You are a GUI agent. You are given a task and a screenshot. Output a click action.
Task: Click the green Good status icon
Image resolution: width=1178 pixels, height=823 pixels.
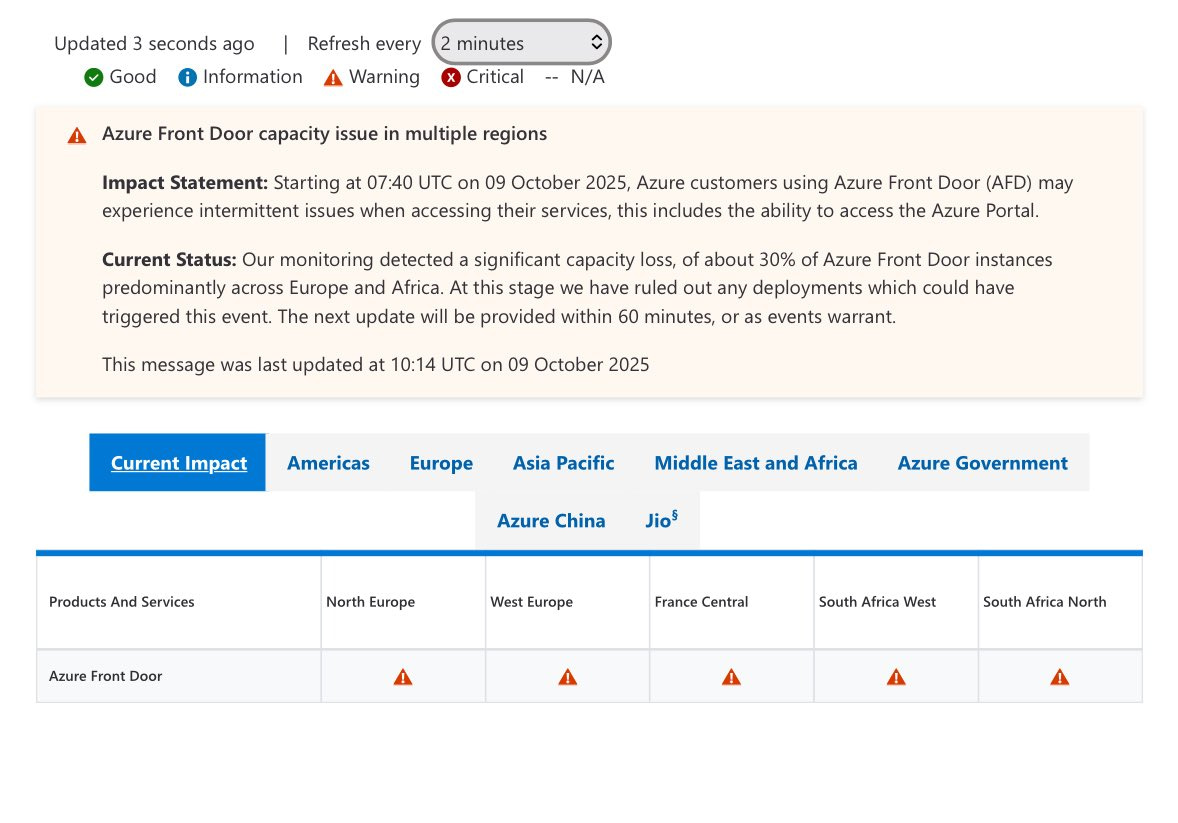pos(92,76)
